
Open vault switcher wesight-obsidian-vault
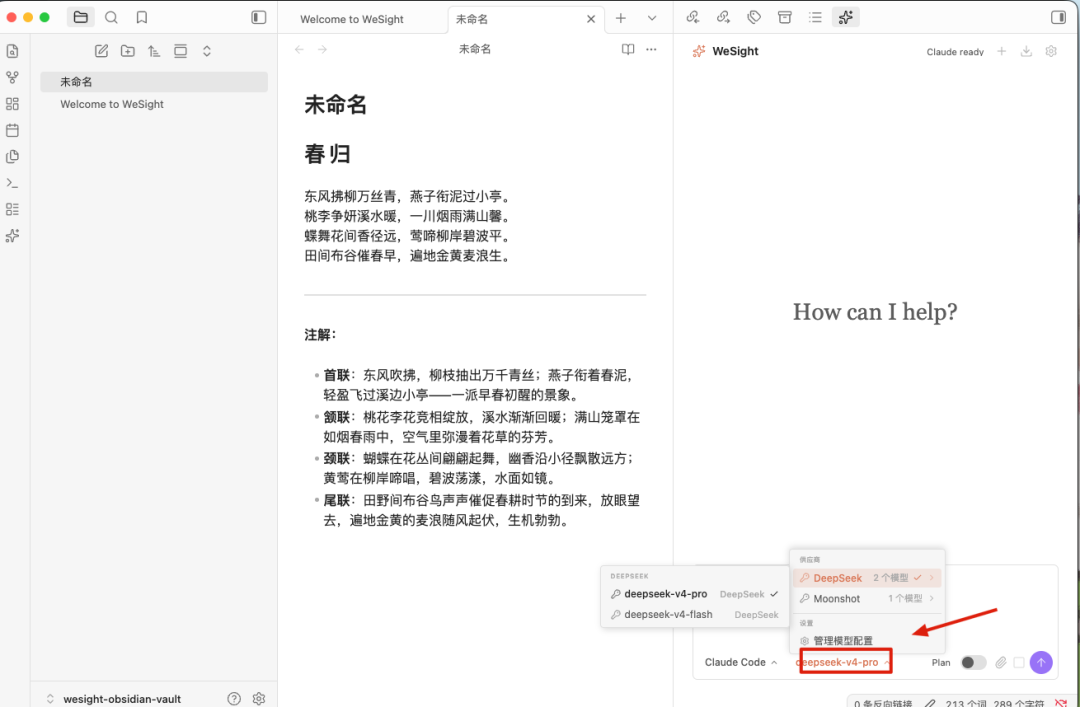pyautogui.click(x=114, y=698)
